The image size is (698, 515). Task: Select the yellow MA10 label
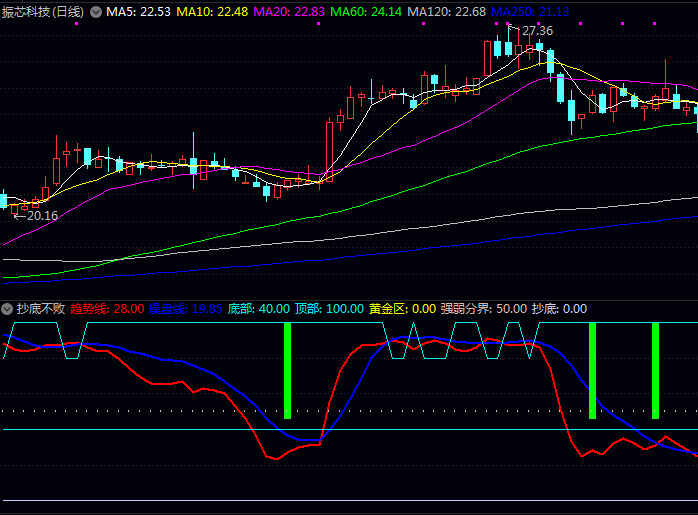click(213, 12)
